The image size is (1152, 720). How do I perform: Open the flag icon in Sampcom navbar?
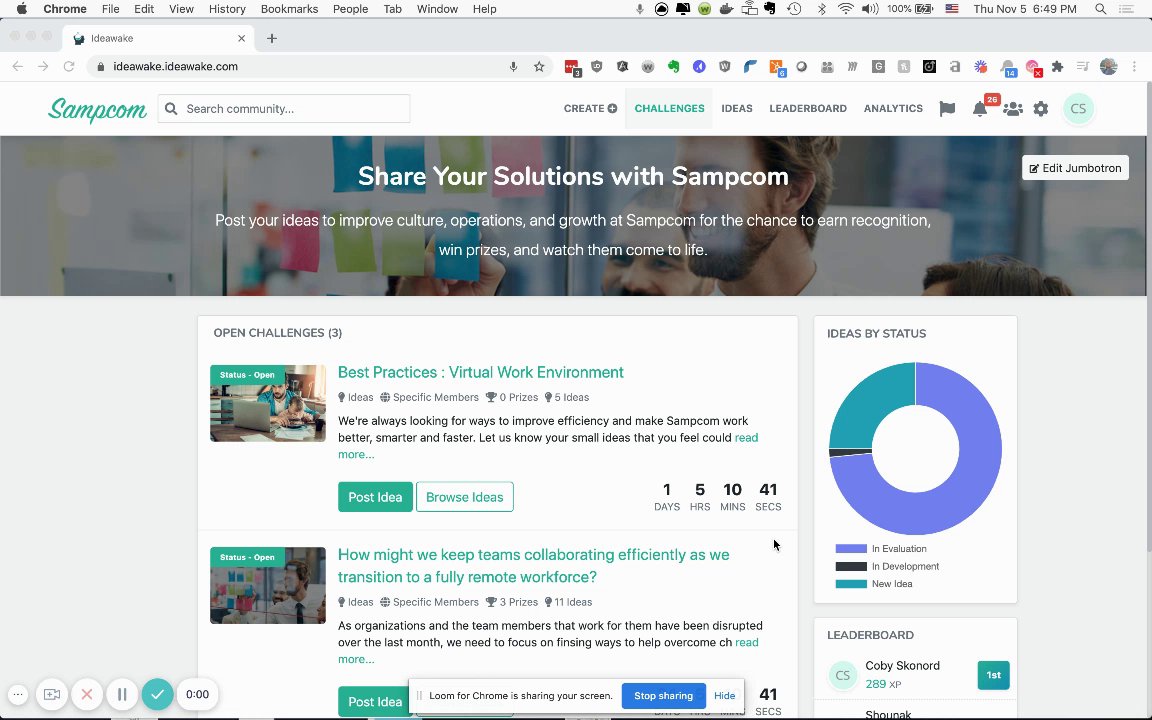[947, 109]
